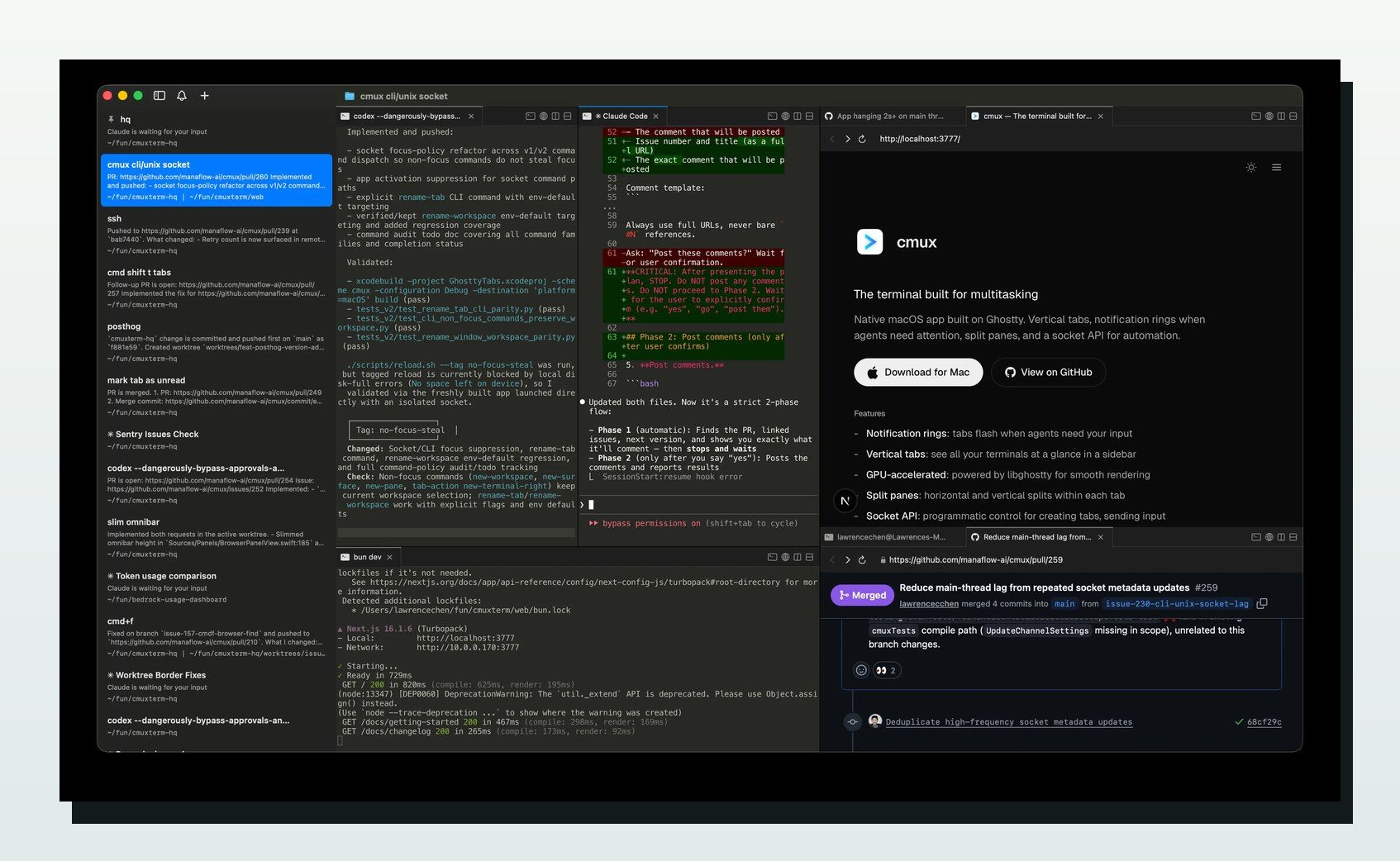Split bun dev pane right icon
Screen dimensions: 1400x861
click(x=797, y=557)
